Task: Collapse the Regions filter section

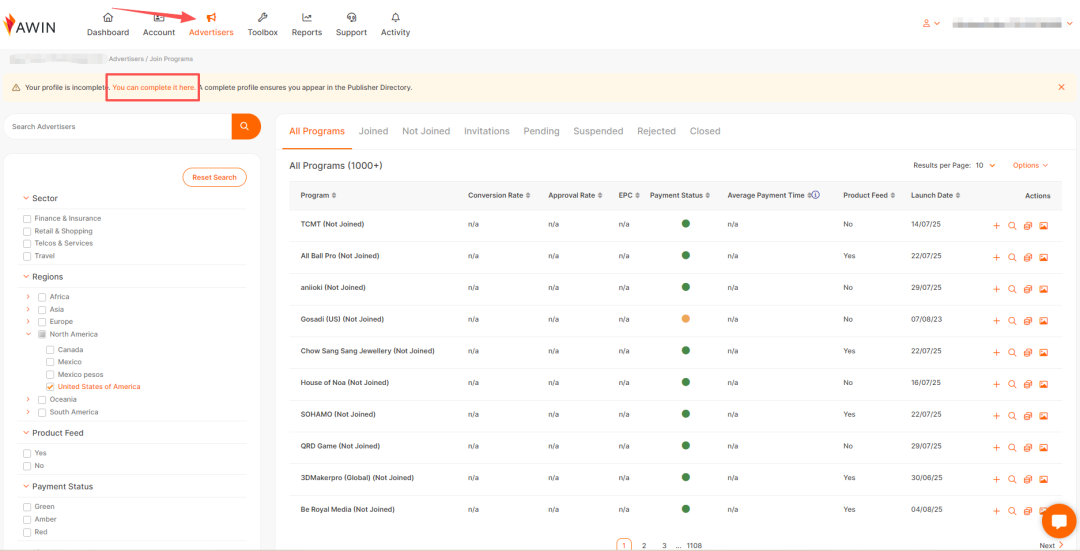Action: point(26,277)
